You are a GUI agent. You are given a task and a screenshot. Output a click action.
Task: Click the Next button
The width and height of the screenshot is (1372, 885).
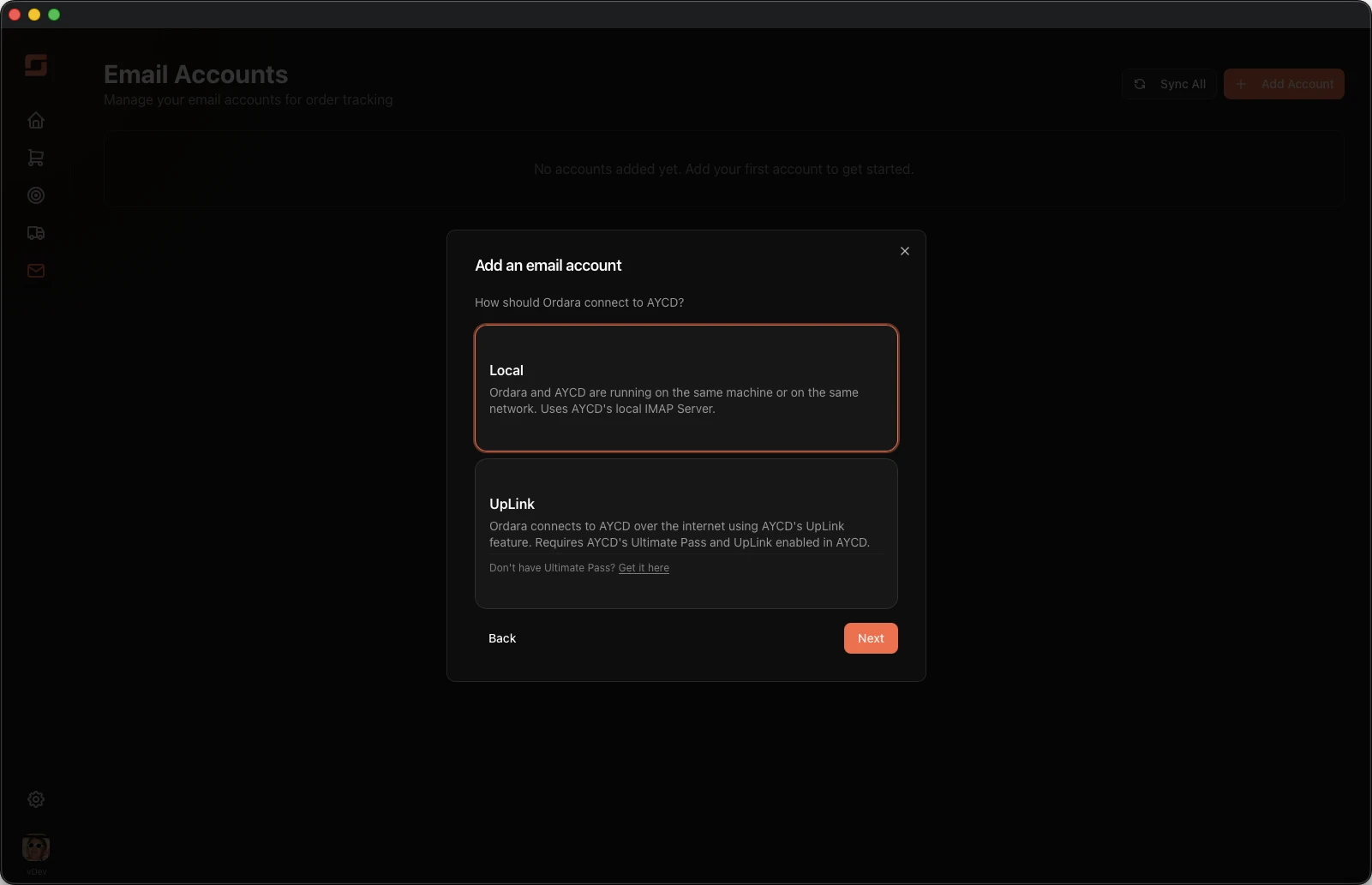coord(871,638)
